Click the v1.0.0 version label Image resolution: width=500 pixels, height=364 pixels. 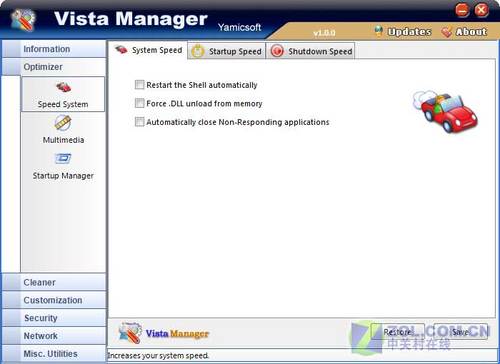tap(324, 33)
